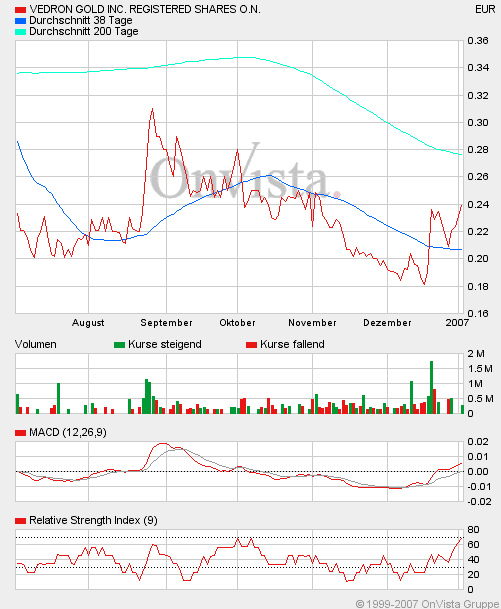Click the price axis value 0.16

point(478,314)
